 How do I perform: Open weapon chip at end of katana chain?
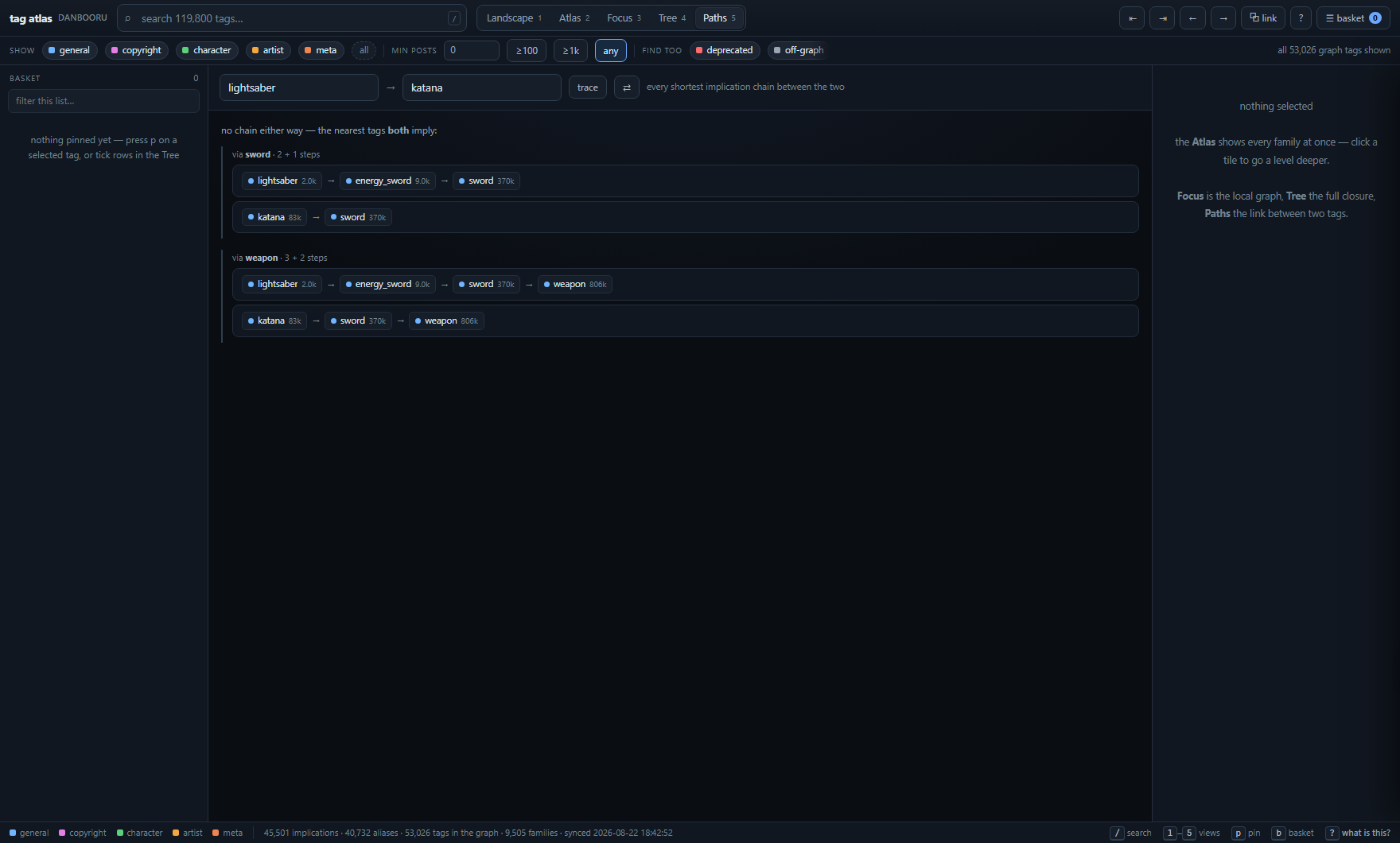click(446, 321)
